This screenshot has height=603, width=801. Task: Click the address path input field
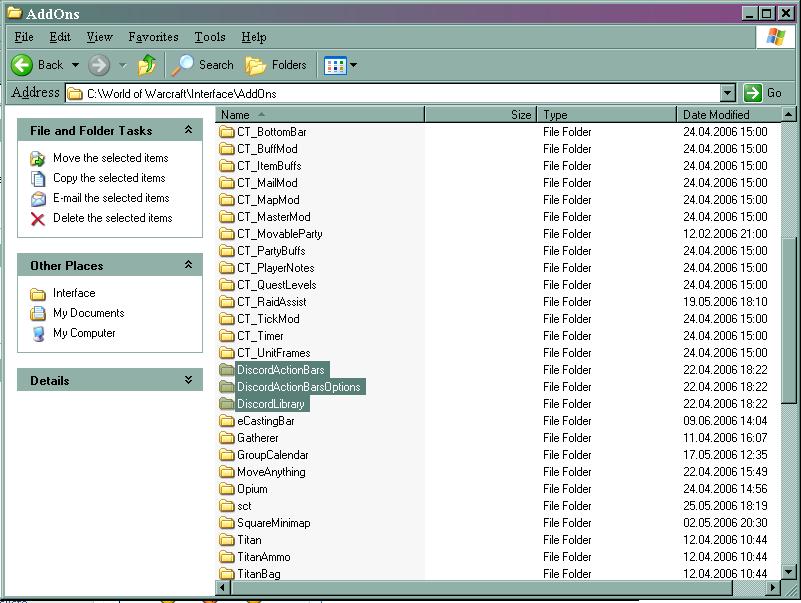[393, 94]
